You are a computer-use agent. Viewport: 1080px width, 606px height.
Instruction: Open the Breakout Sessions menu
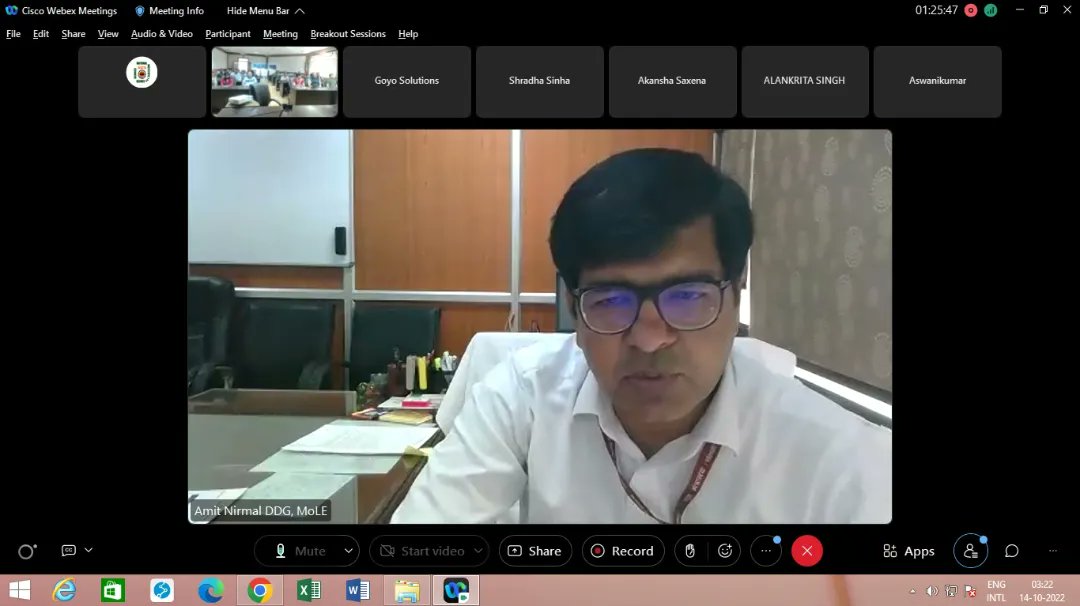click(x=348, y=34)
